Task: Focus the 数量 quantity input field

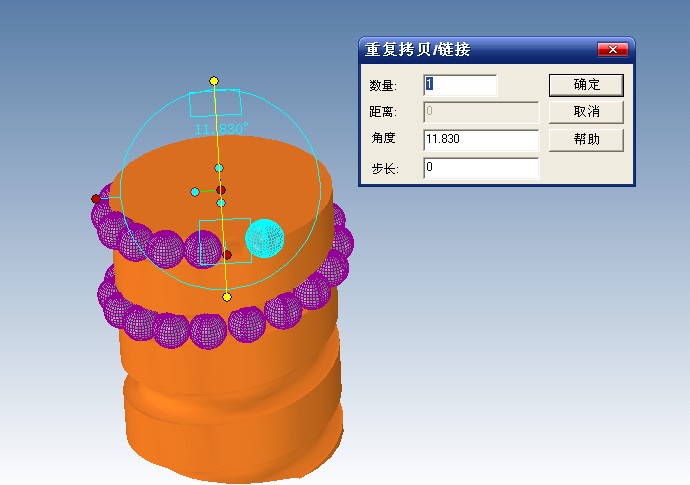Action: (x=460, y=85)
